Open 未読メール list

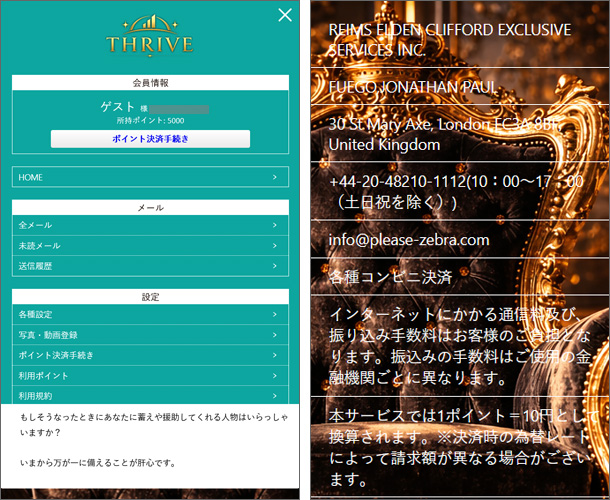pos(150,246)
